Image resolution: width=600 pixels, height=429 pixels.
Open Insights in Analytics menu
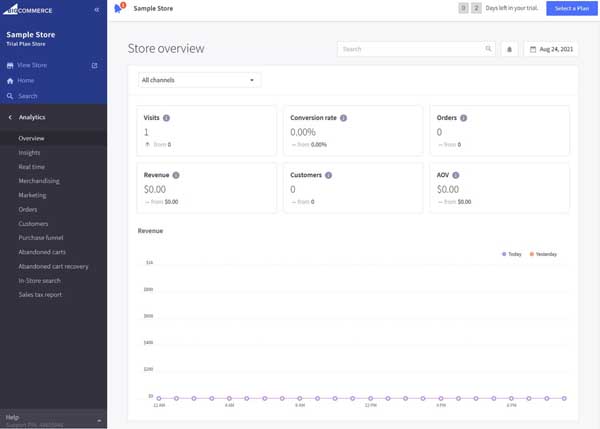[29, 153]
